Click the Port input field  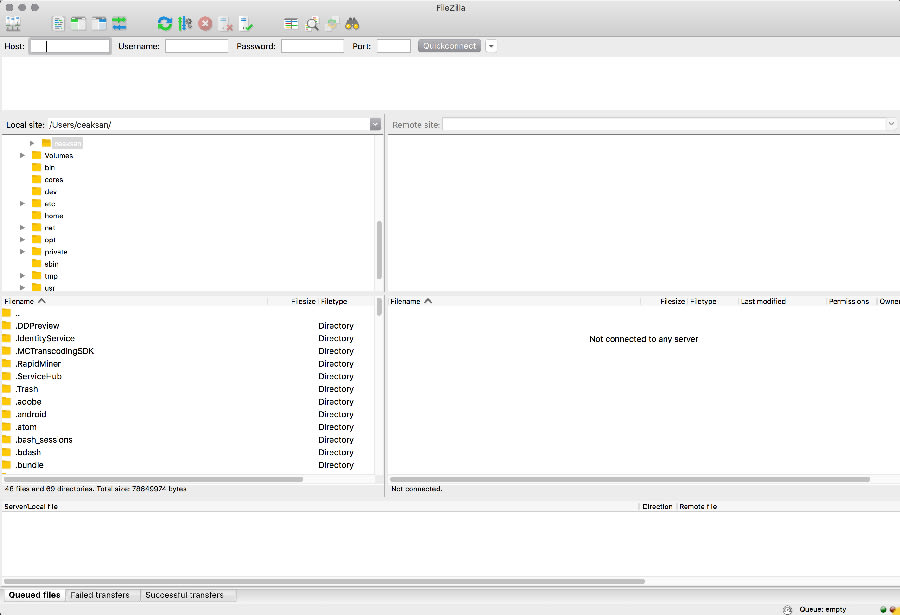[394, 46]
